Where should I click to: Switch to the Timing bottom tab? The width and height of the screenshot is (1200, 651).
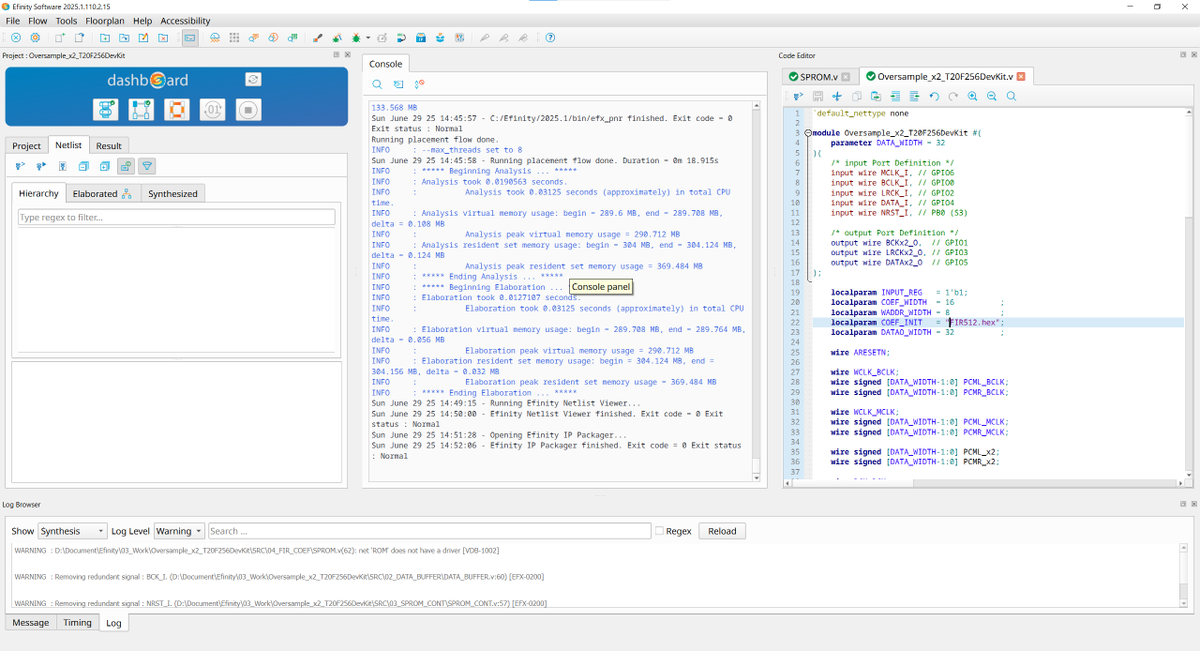77,622
